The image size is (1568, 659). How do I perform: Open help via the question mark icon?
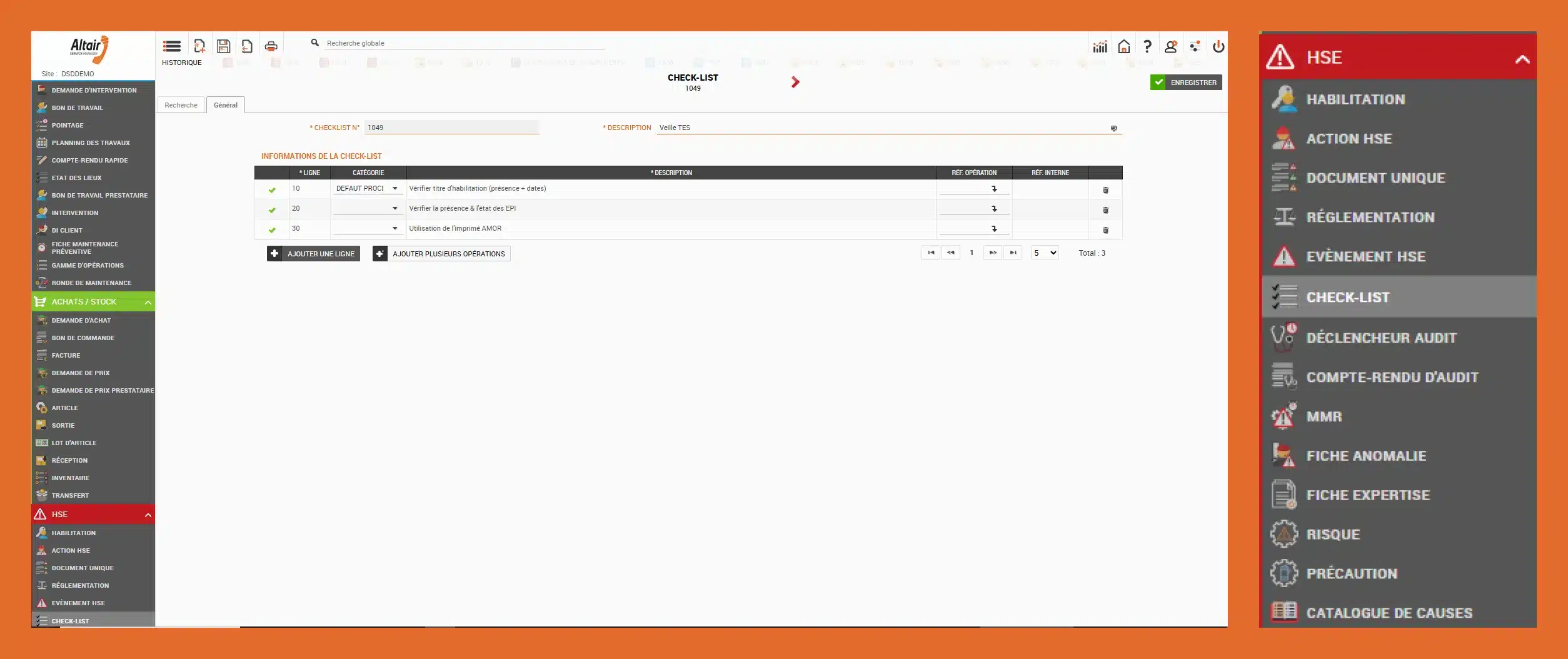click(x=1147, y=46)
